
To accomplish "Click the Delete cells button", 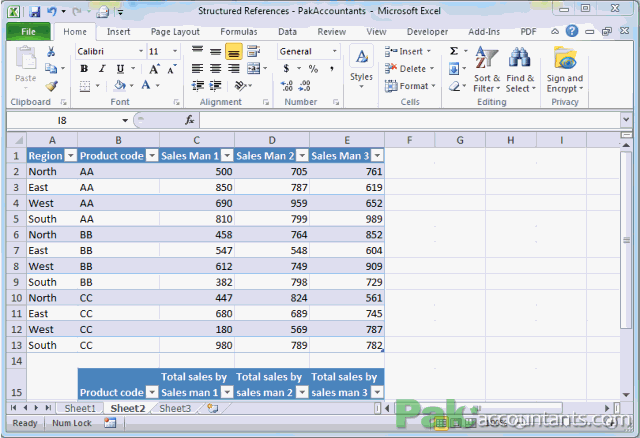I will coord(409,69).
